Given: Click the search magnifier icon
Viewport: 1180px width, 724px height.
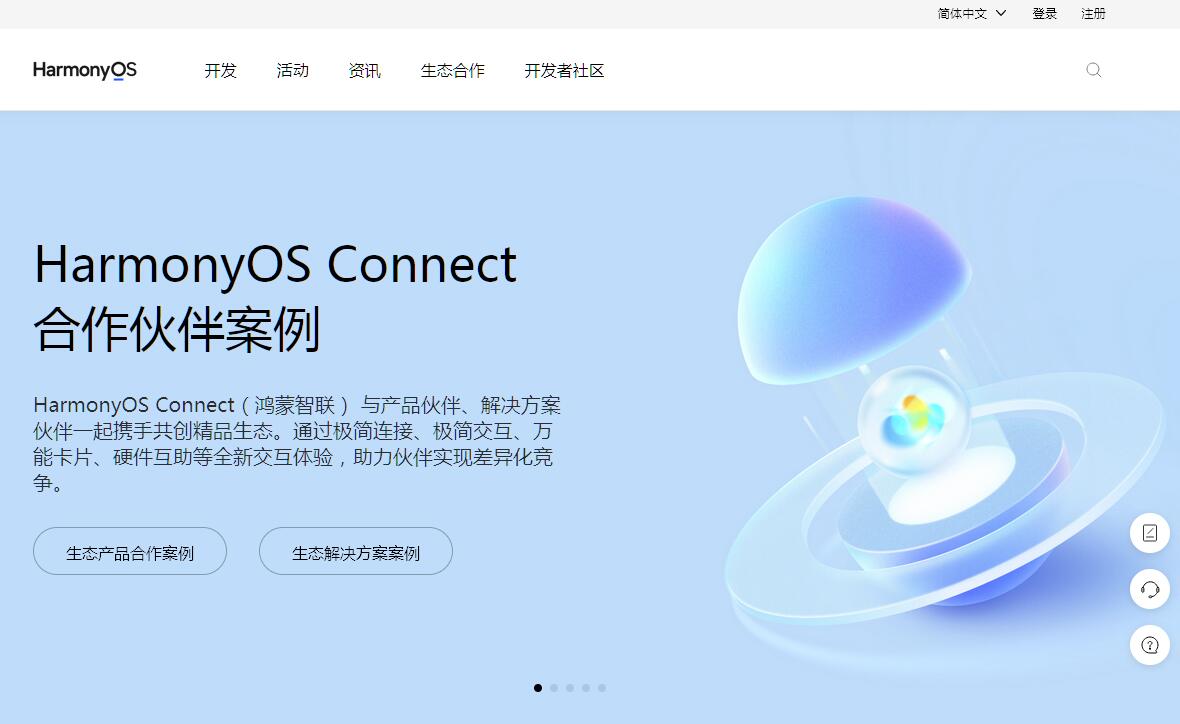Looking at the screenshot, I should tap(1093, 70).
